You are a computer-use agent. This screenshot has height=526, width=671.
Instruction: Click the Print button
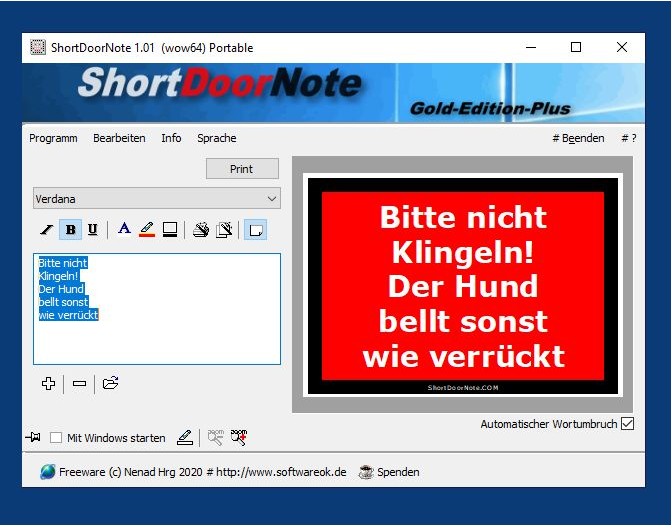pos(242,169)
